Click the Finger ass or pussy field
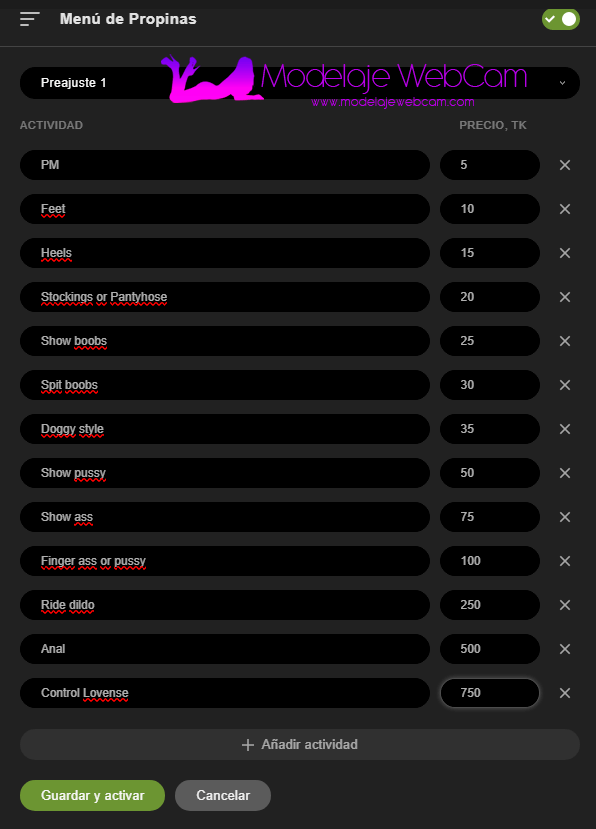596x829 pixels. (225, 561)
